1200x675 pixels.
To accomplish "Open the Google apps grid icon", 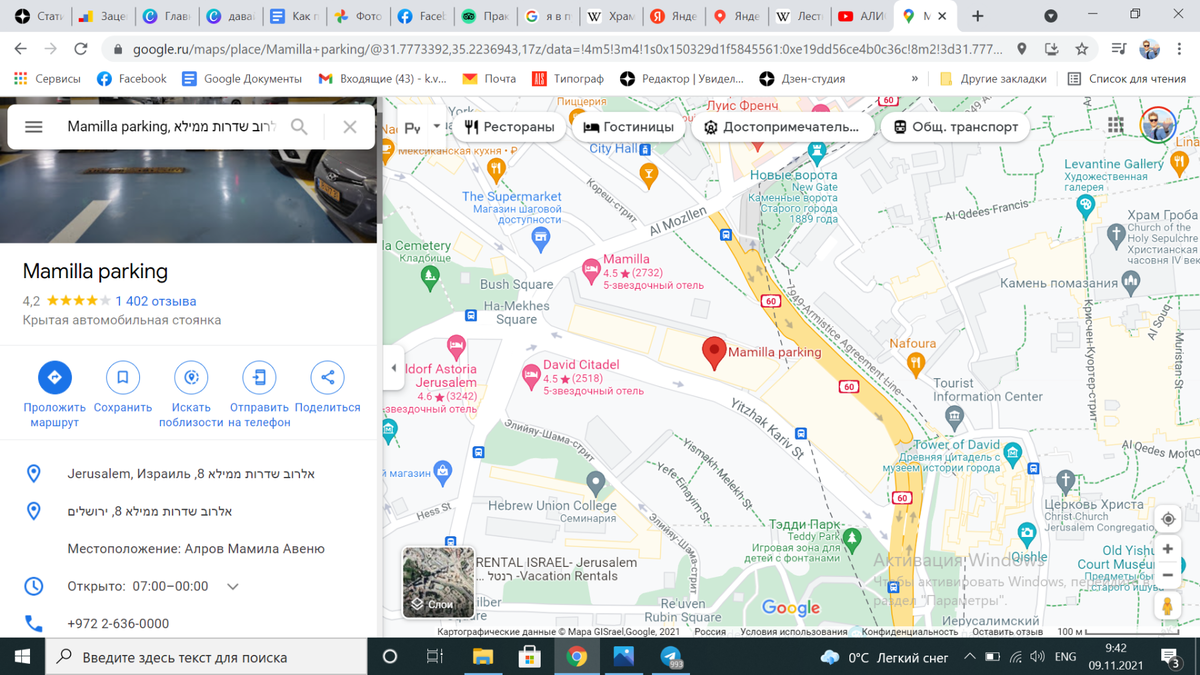I will [x=1116, y=125].
